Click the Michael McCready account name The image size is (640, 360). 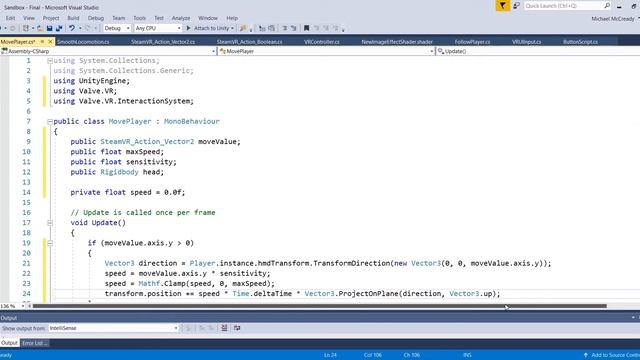click(x=613, y=19)
